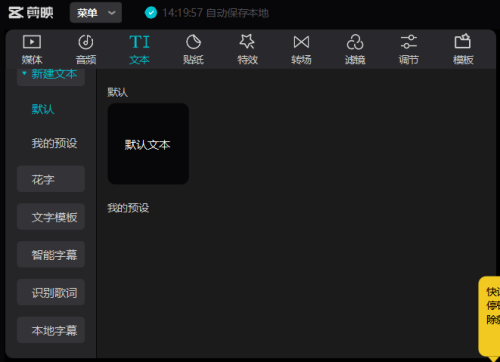Open the 文字模板 category
500x362 pixels.
point(51,217)
